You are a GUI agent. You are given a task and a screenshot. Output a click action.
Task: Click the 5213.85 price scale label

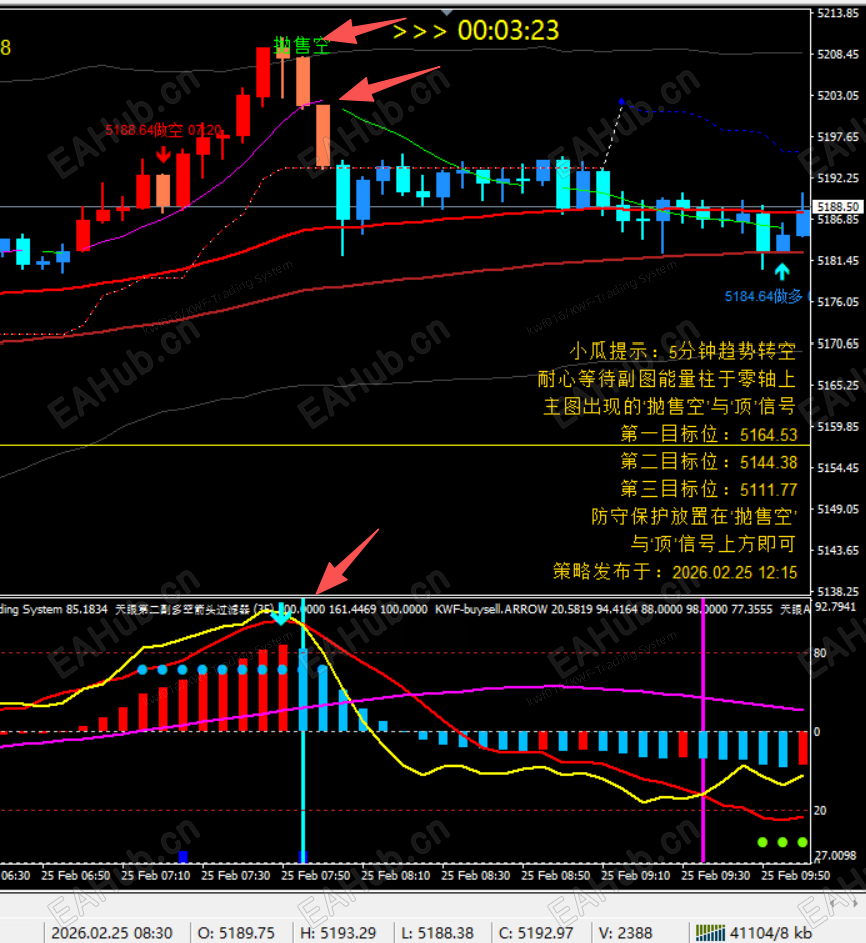click(x=838, y=13)
